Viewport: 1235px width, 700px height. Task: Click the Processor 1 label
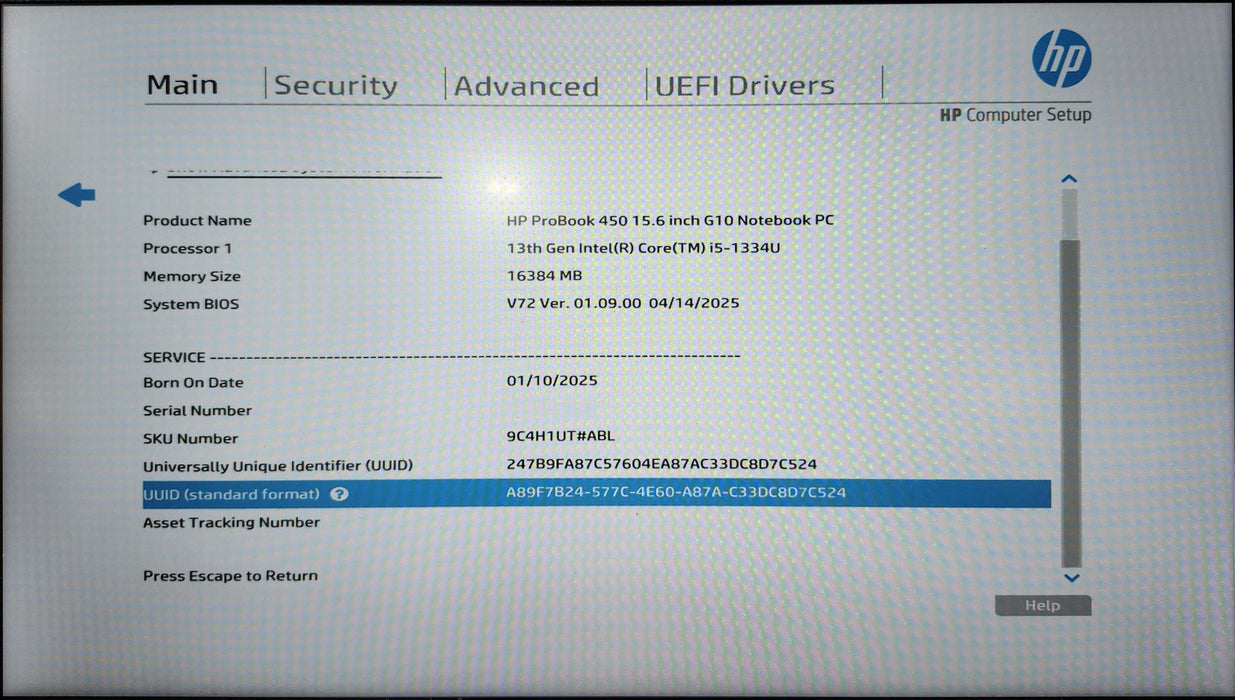pos(187,249)
